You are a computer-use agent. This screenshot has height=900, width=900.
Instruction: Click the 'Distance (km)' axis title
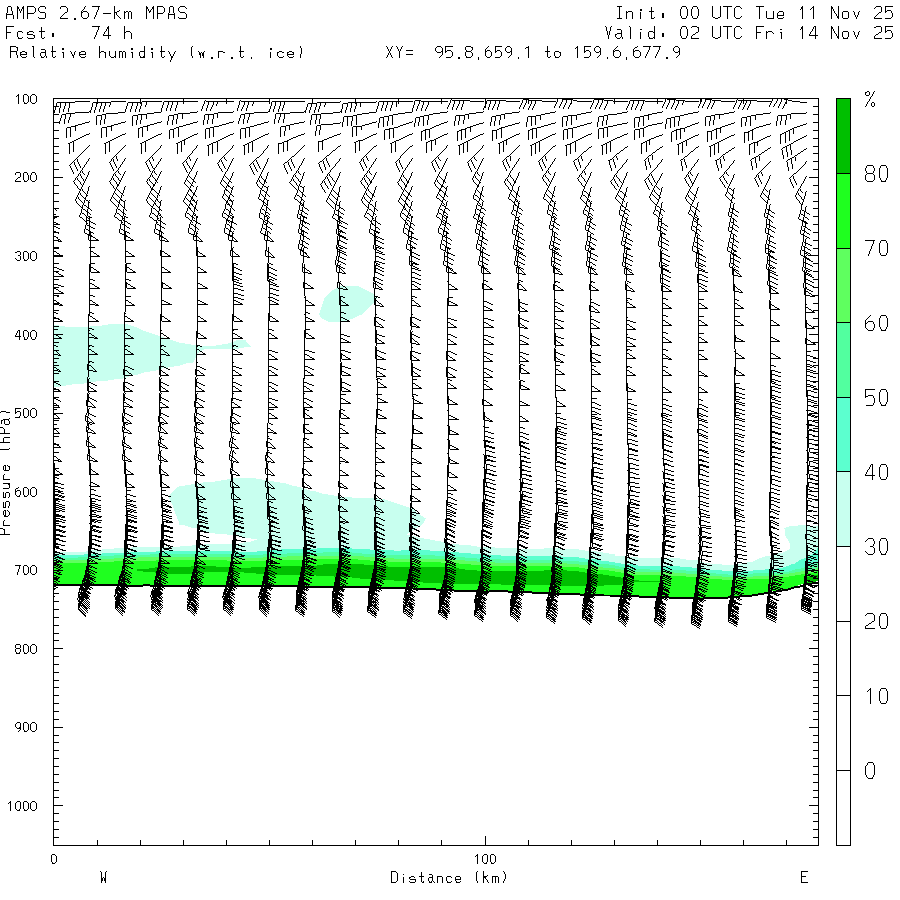click(449, 878)
